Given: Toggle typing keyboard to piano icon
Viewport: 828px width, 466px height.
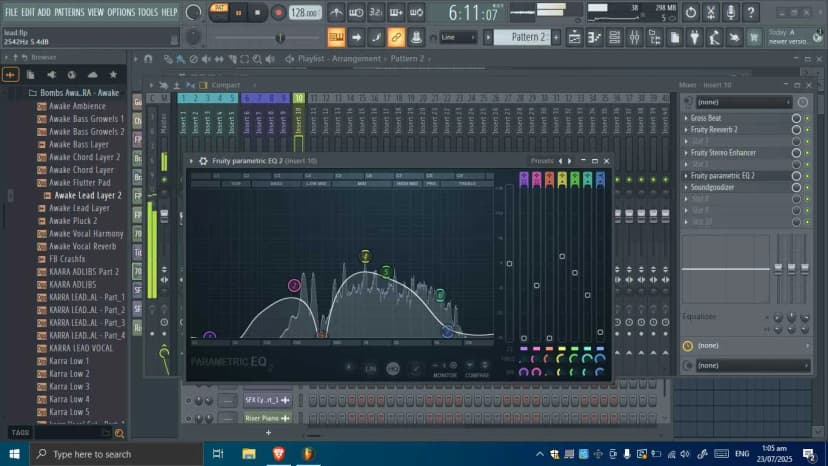Looking at the screenshot, I should 336,38.
